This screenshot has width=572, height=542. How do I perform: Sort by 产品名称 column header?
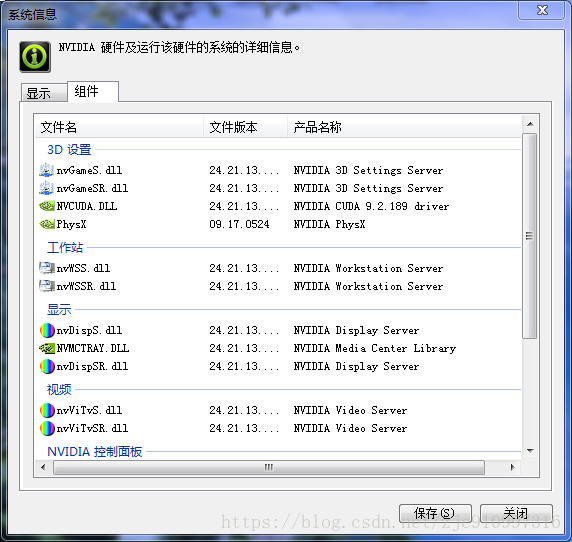click(404, 127)
